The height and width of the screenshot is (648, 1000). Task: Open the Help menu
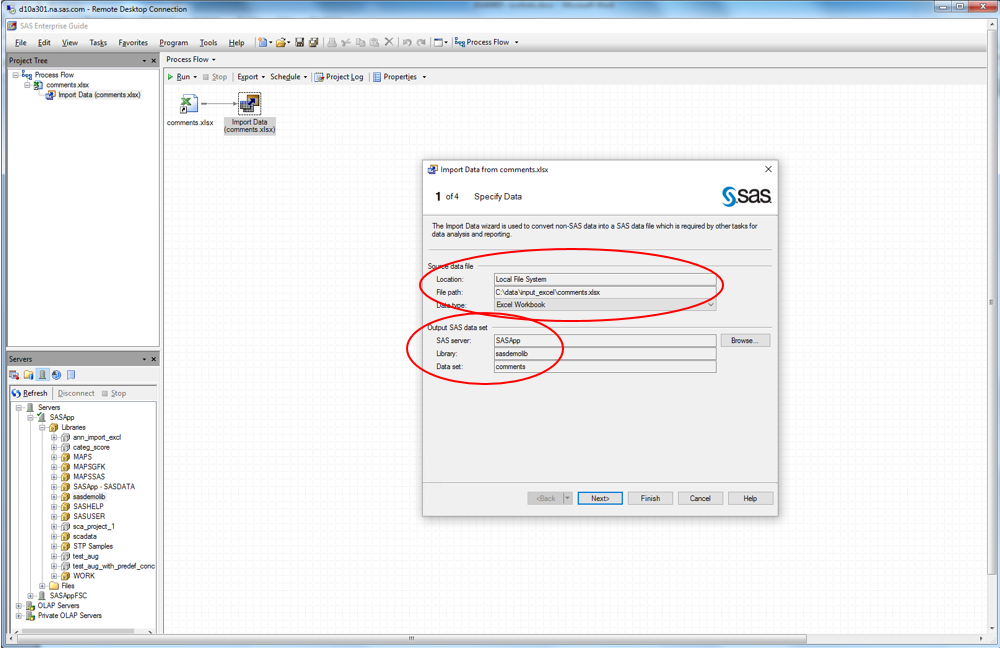pos(237,43)
